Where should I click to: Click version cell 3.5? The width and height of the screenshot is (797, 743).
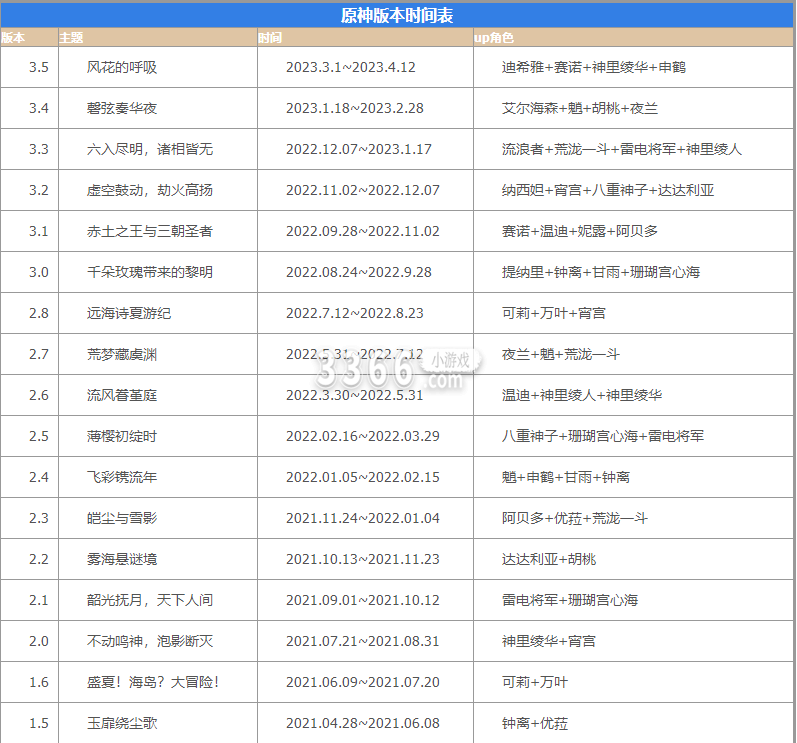coord(39,67)
